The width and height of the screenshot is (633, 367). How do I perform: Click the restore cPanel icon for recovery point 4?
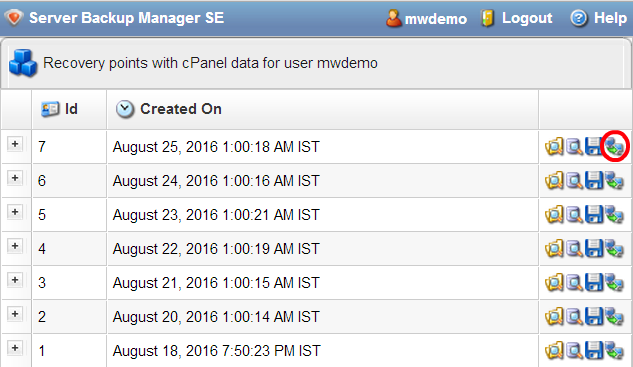click(x=614, y=248)
